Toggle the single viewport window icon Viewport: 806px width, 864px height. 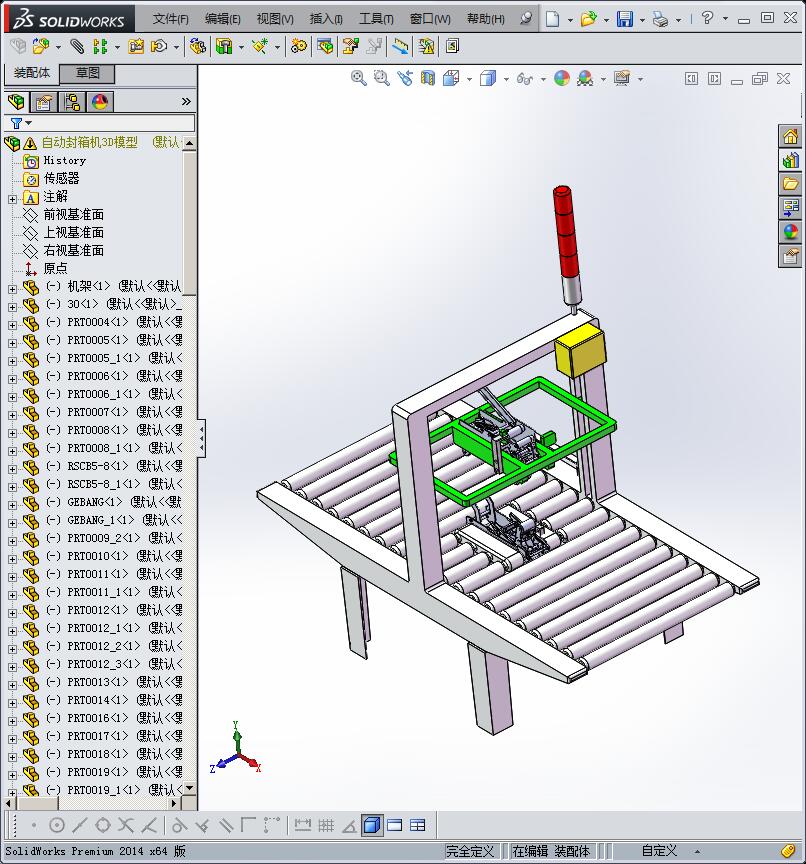[394, 825]
